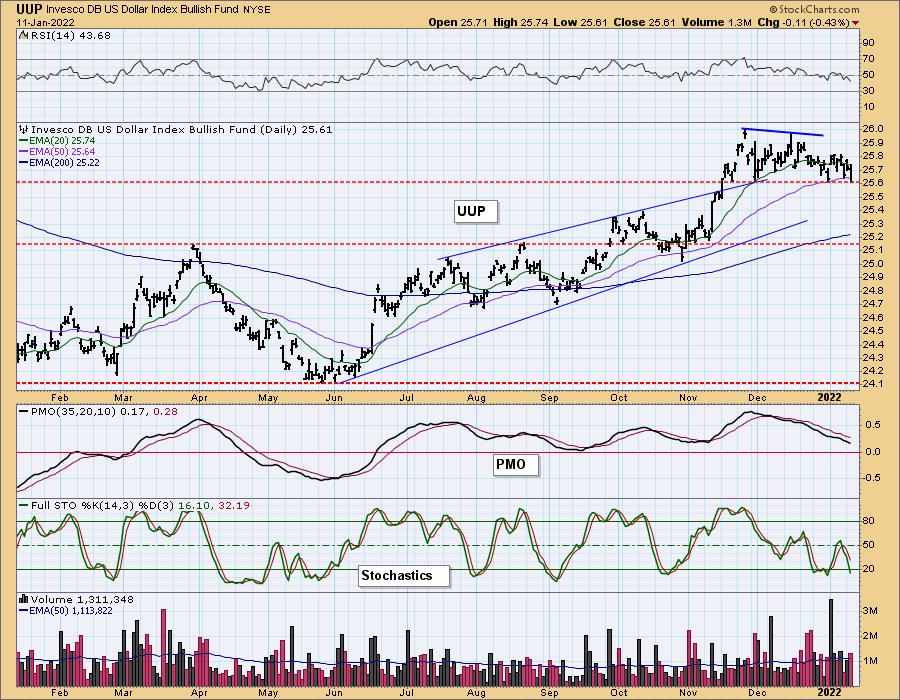Viewport: 900px width, 700px height.
Task: Click the 30 level on the RSI axis
Action: (868, 91)
